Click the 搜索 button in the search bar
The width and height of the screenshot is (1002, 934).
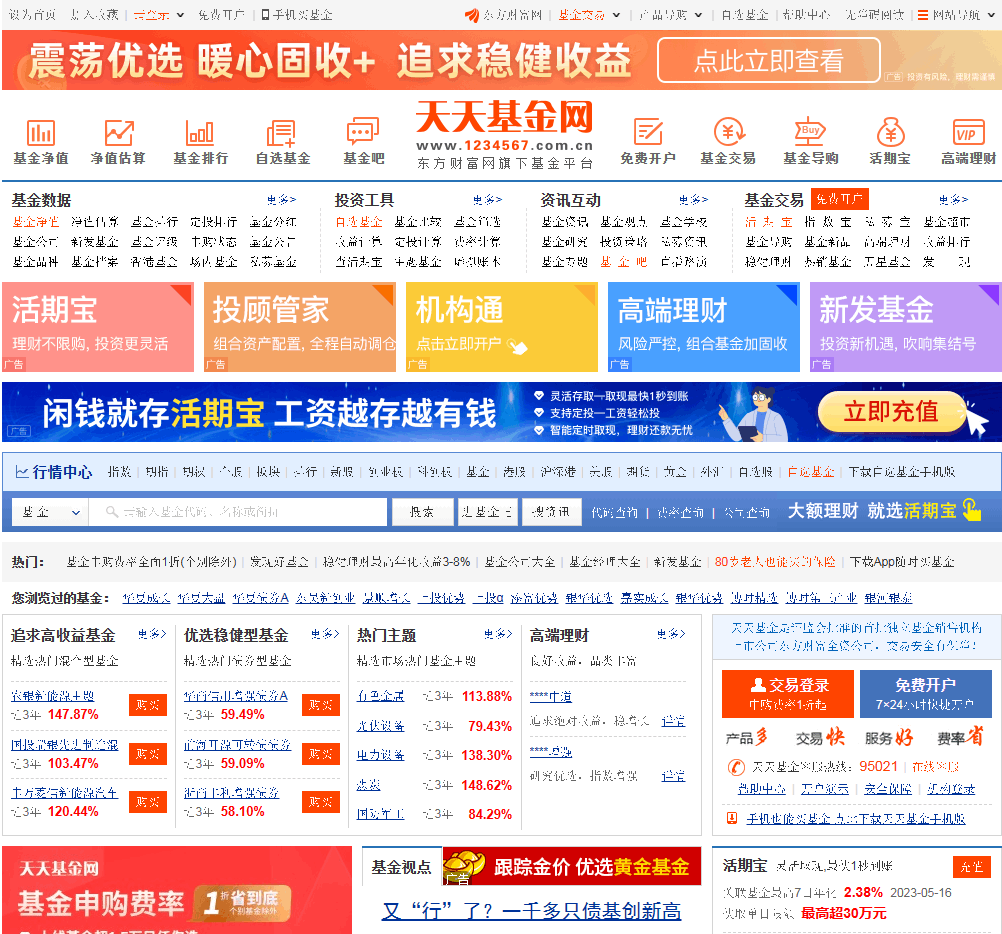click(422, 512)
